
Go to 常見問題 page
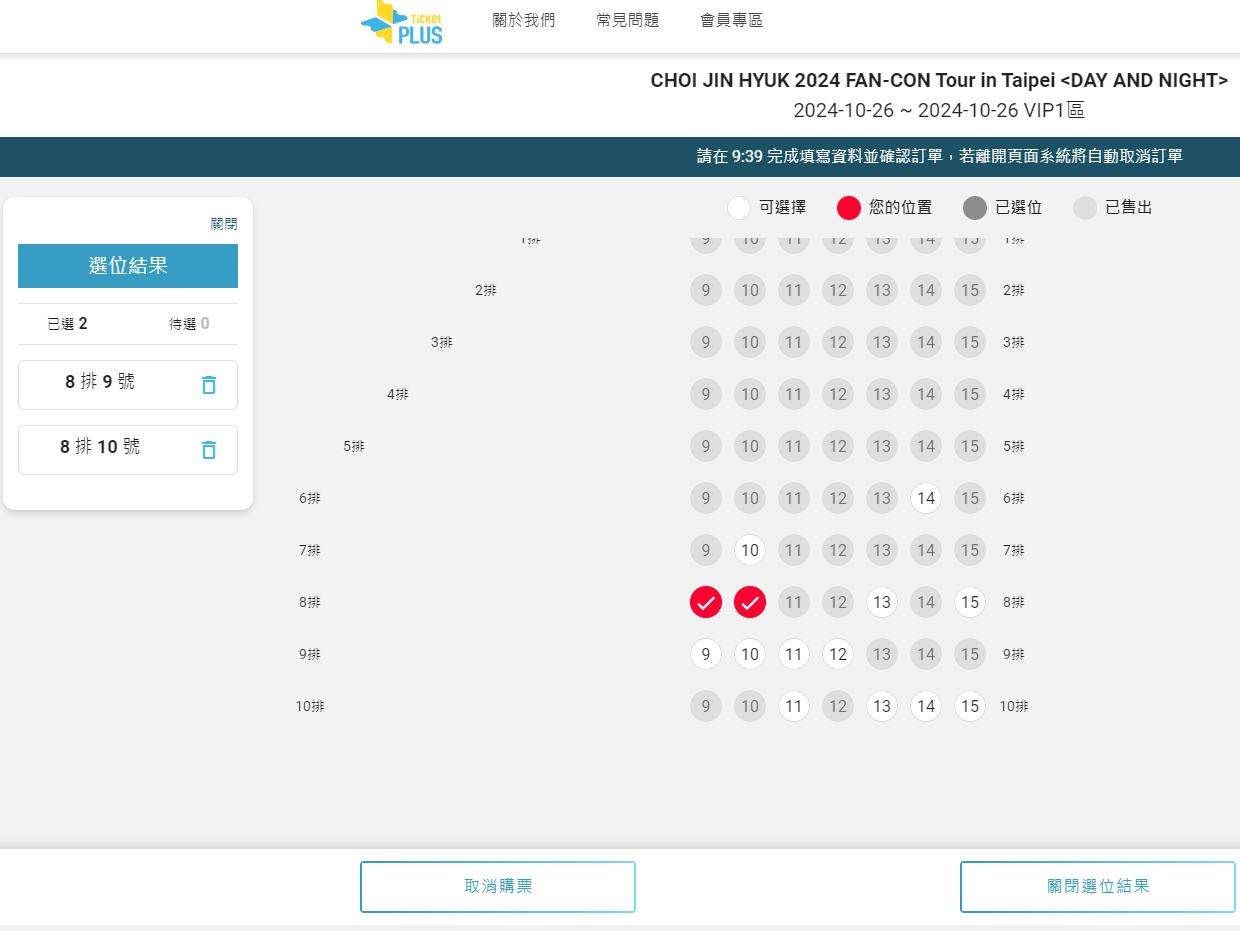pos(628,20)
